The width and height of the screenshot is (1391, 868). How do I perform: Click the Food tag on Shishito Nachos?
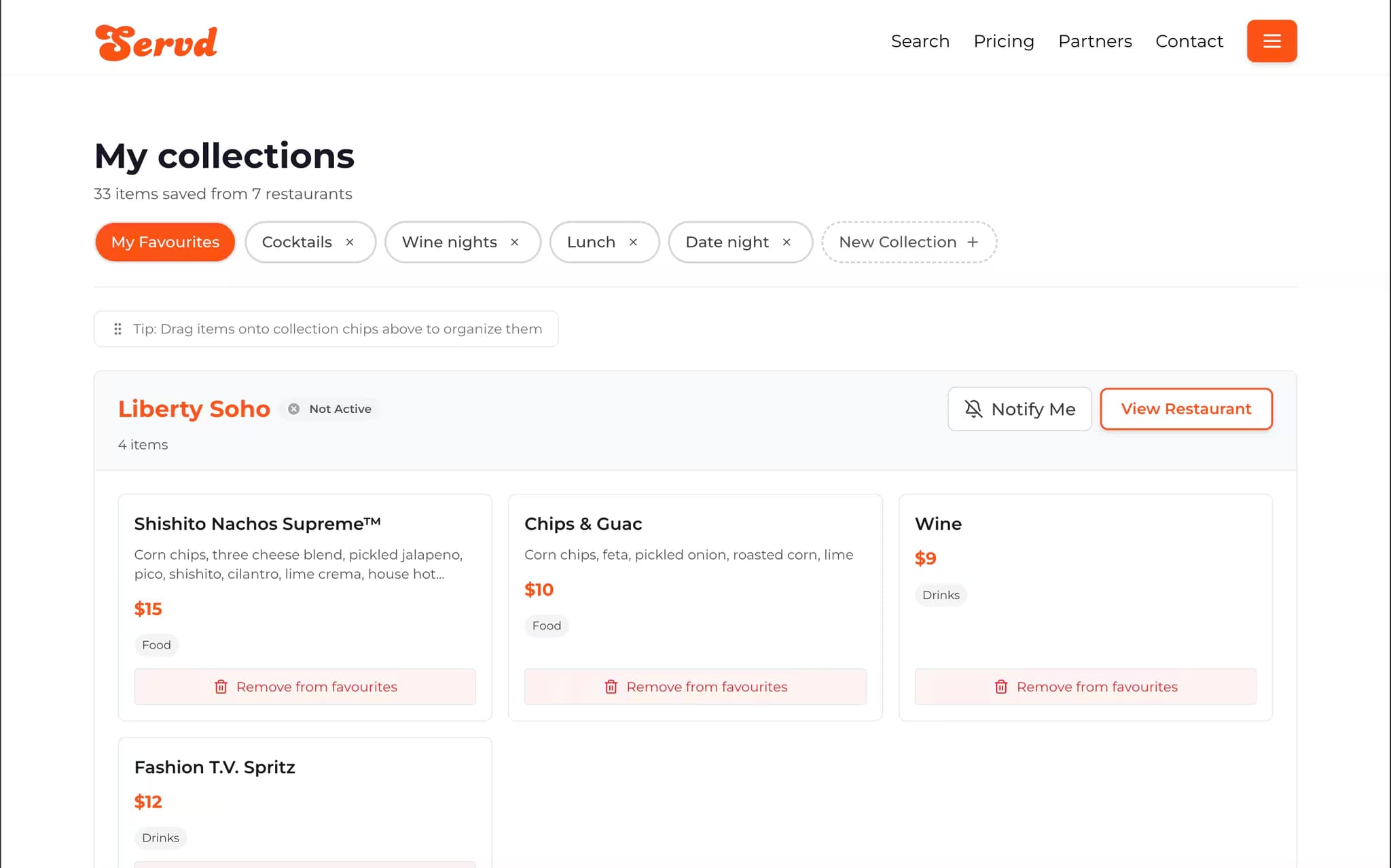point(156,645)
